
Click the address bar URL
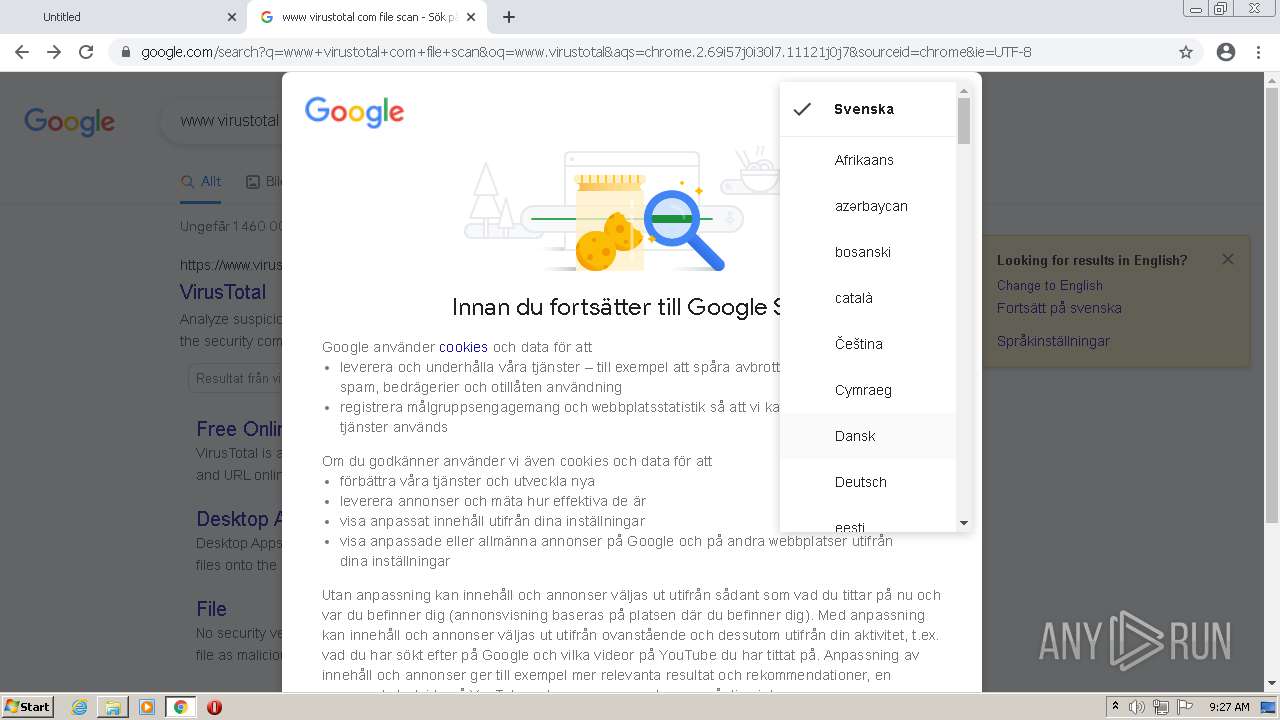[x=586, y=52]
